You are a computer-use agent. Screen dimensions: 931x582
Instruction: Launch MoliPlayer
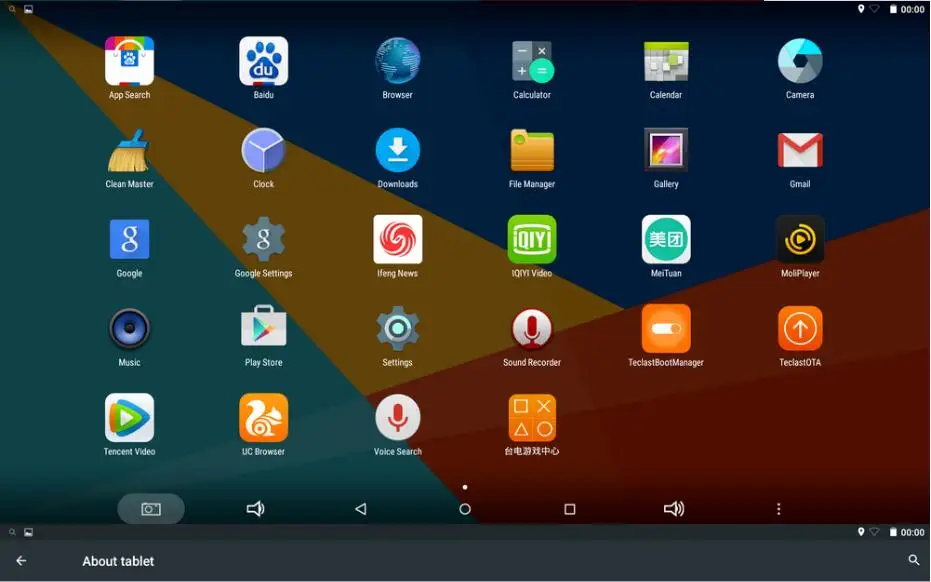[800, 239]
